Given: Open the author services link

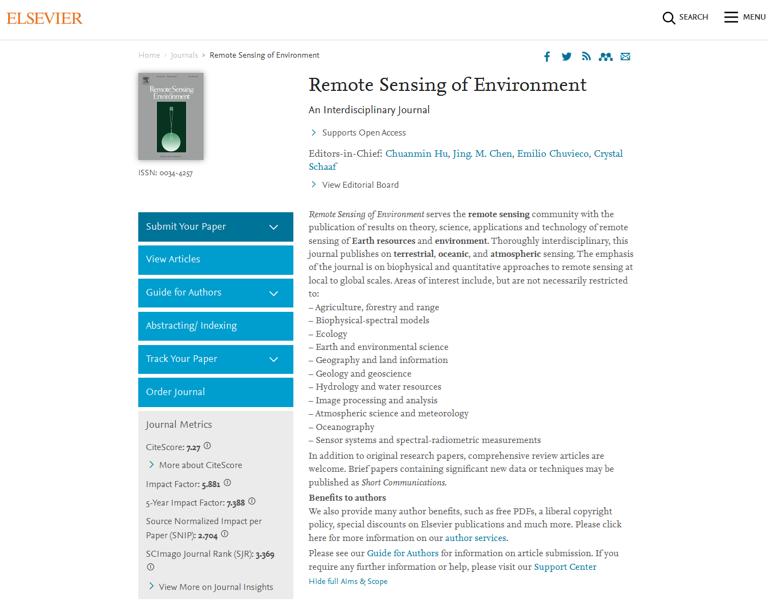Looking at the screenshot, I should coord(475,538).
